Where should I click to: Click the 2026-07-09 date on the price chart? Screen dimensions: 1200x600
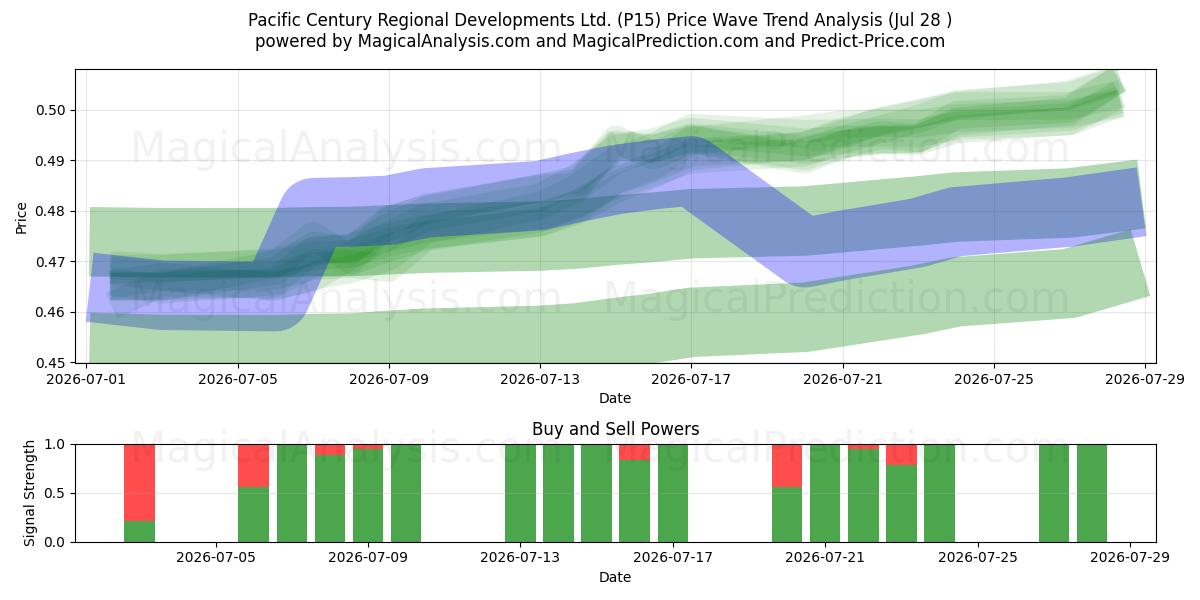tap(389, 379)
